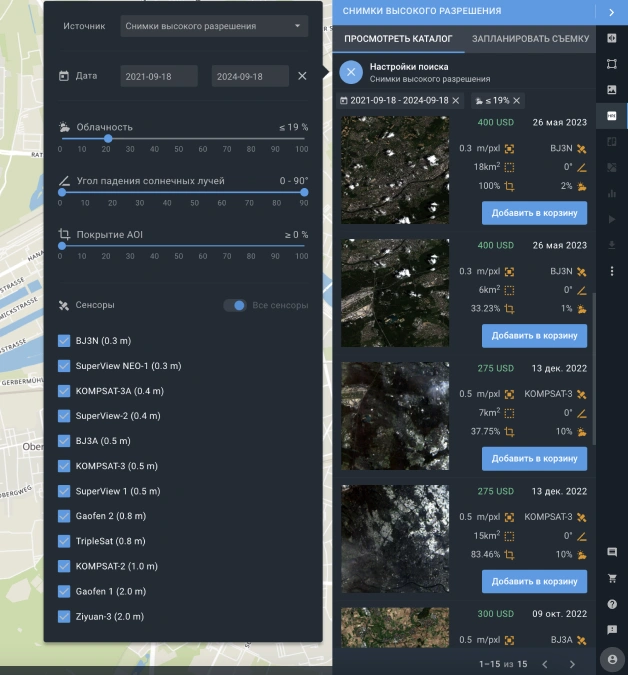The width and height of the screenshot is (628, 675).
Task: Add the 15km² KOMPSAT-3 image to cart
Action: coord(534,581)
